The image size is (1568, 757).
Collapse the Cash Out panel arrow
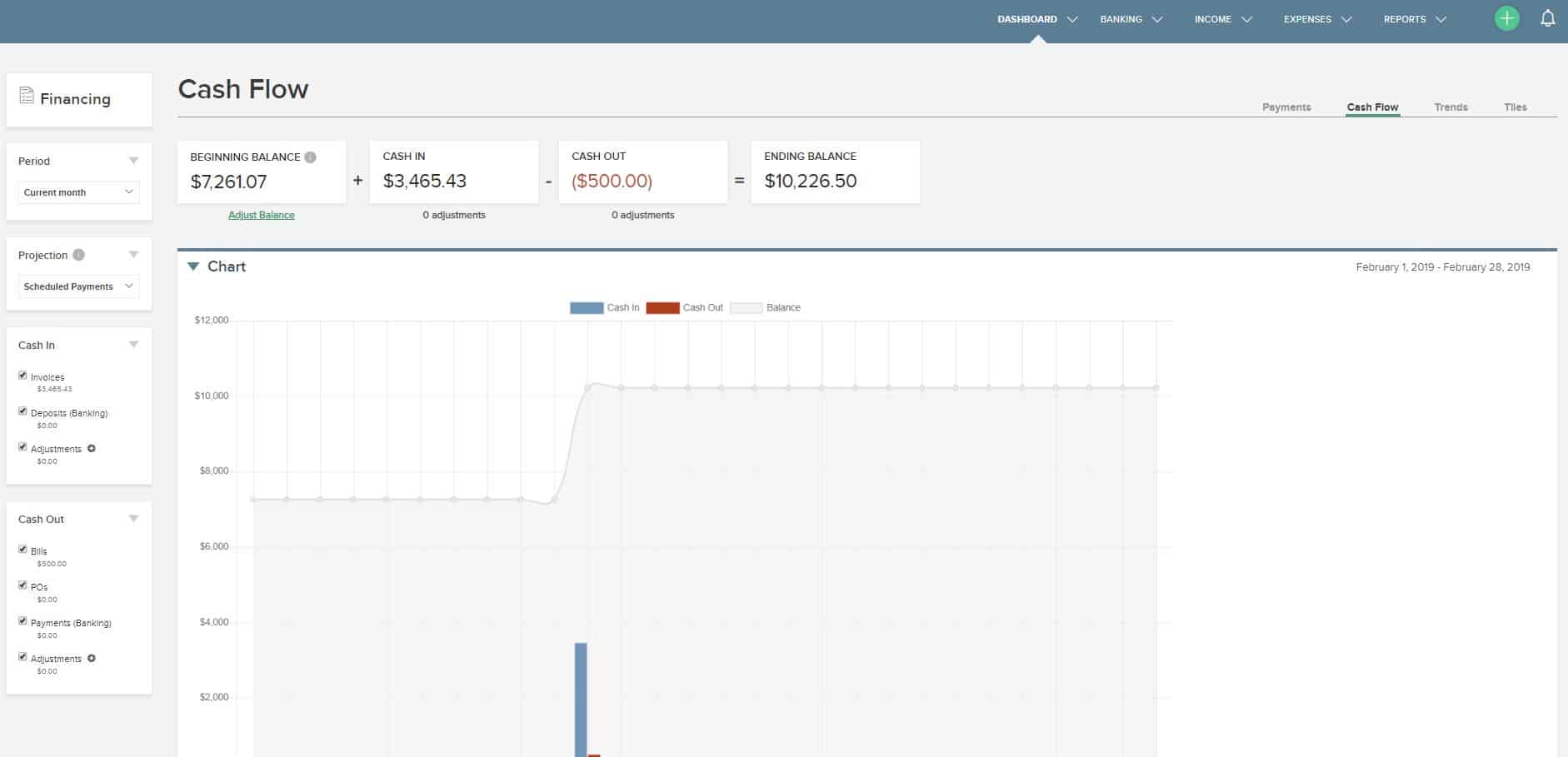133,519
